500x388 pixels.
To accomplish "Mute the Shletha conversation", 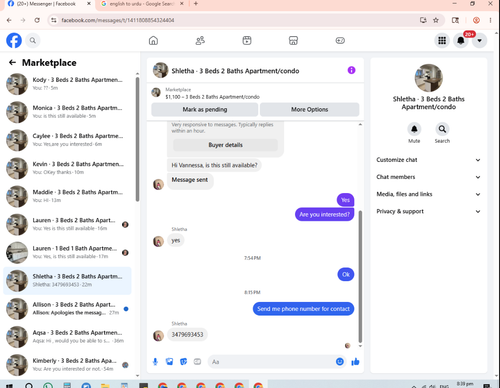I will pos(414,129).
